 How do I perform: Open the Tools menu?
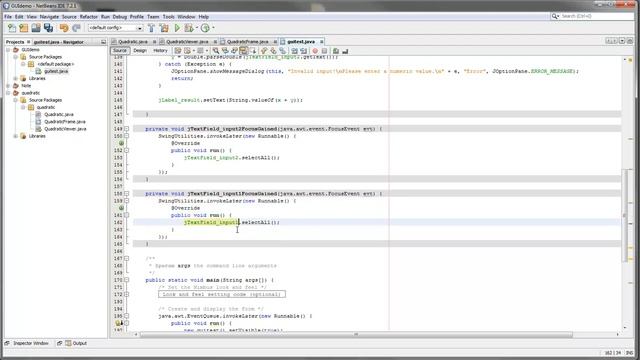coord(168,17)
